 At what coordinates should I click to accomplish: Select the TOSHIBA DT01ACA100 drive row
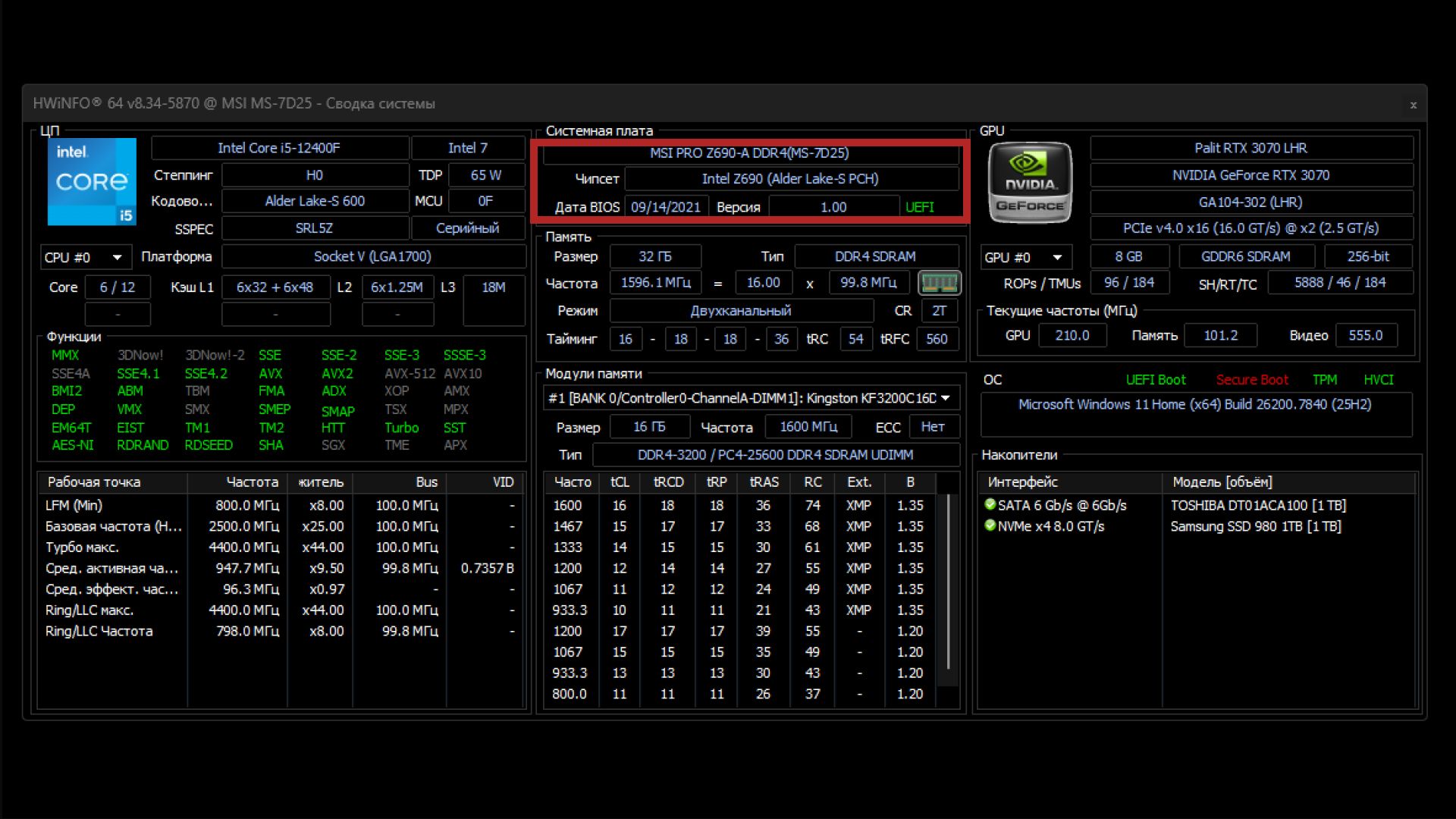[x=1257, y=505]
